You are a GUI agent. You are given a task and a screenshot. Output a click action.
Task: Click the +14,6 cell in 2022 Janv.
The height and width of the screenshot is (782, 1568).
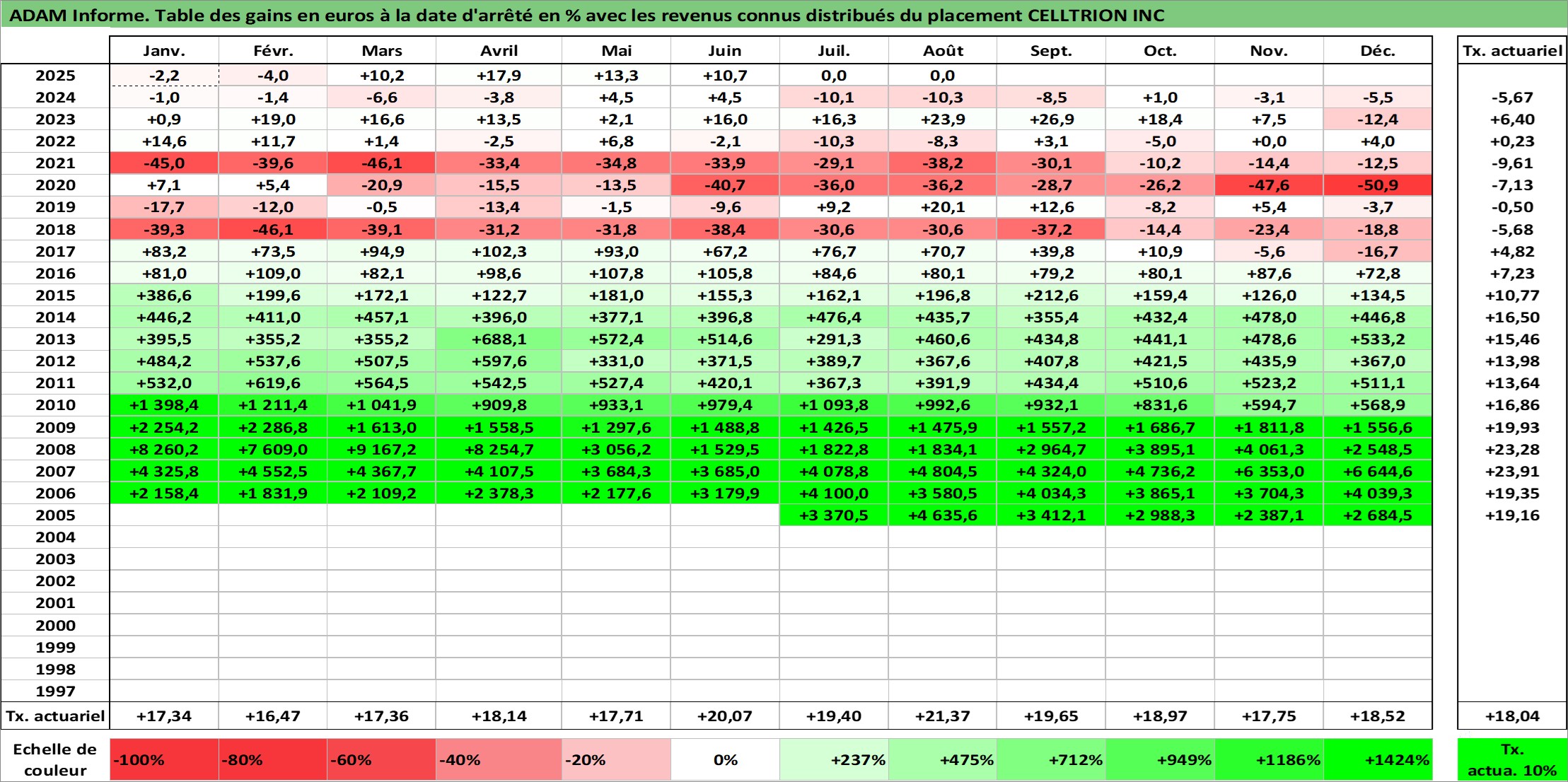pyautogui.click(x=164, y=141)
